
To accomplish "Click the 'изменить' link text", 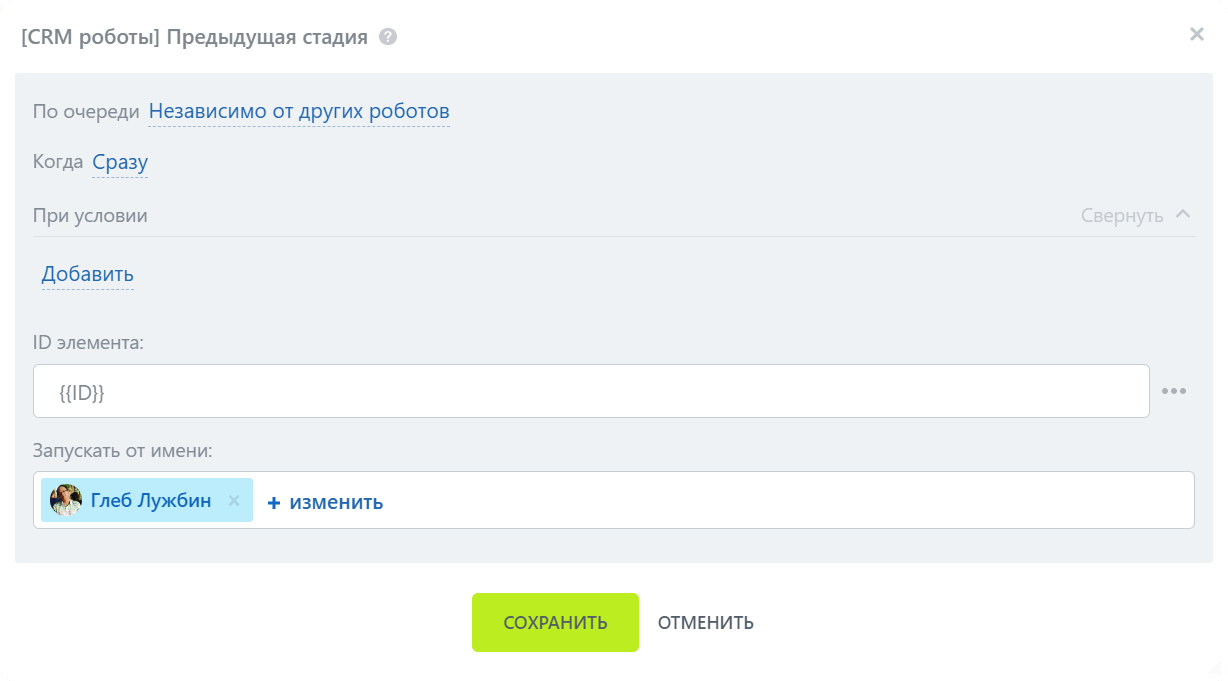I will click(x=336, y=502).
